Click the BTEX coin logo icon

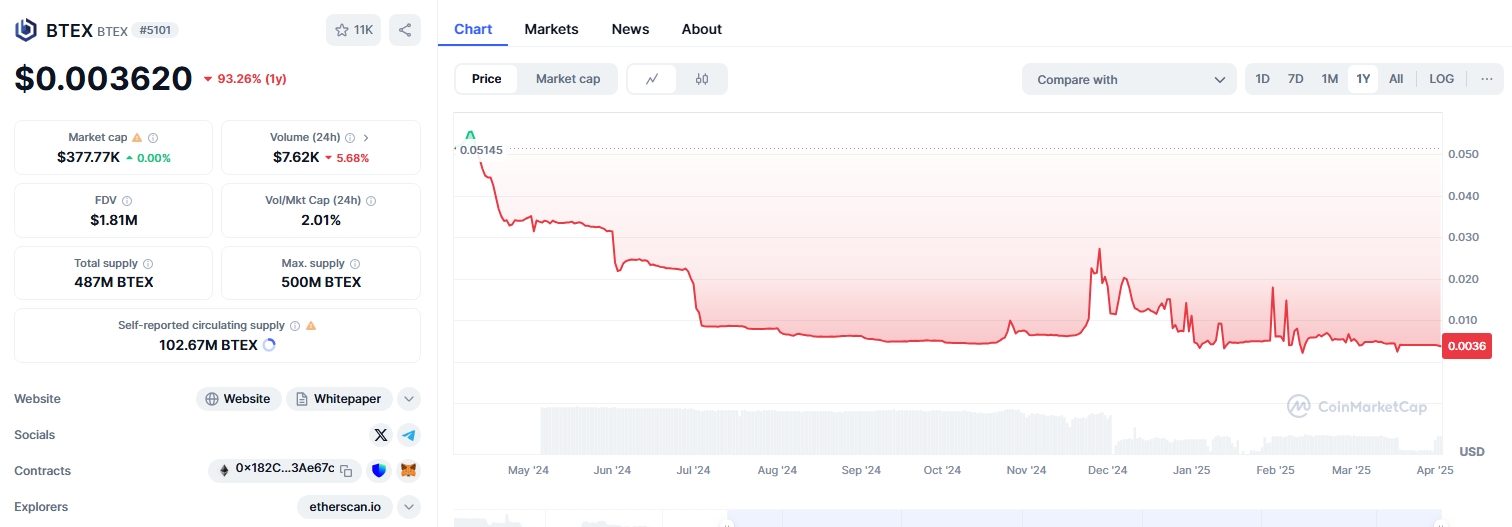(x=26, y=30)
